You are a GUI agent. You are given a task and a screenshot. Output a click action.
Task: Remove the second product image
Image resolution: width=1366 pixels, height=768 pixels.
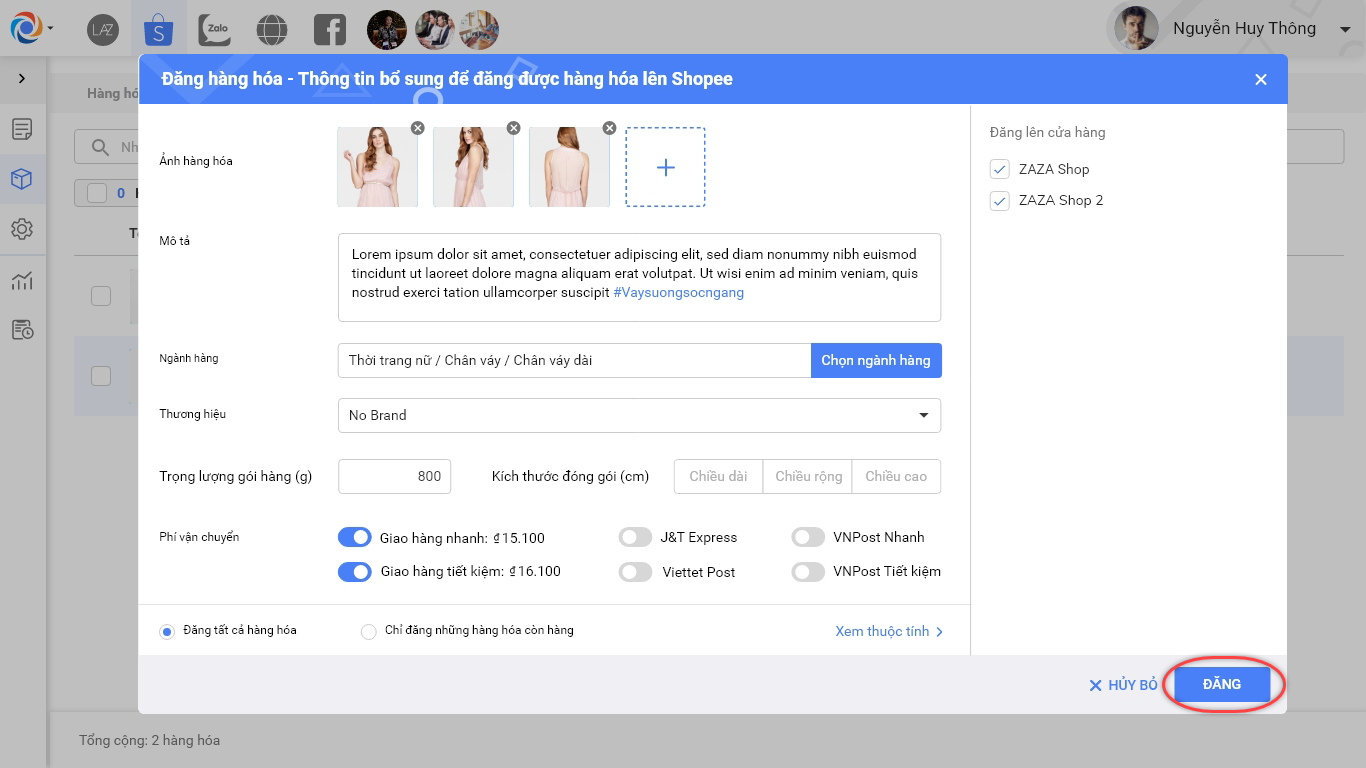tap(513, 128)
